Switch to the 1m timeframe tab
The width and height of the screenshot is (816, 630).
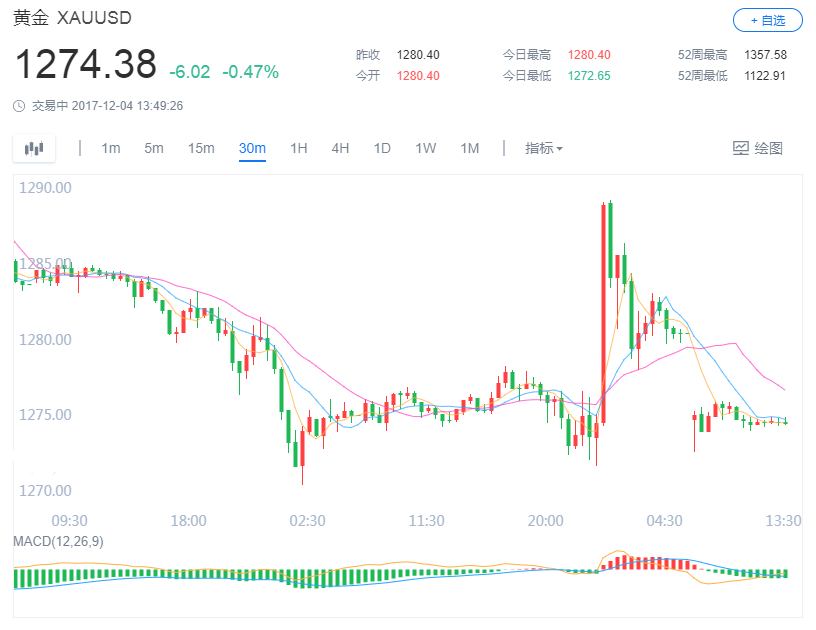pos(111,147)
